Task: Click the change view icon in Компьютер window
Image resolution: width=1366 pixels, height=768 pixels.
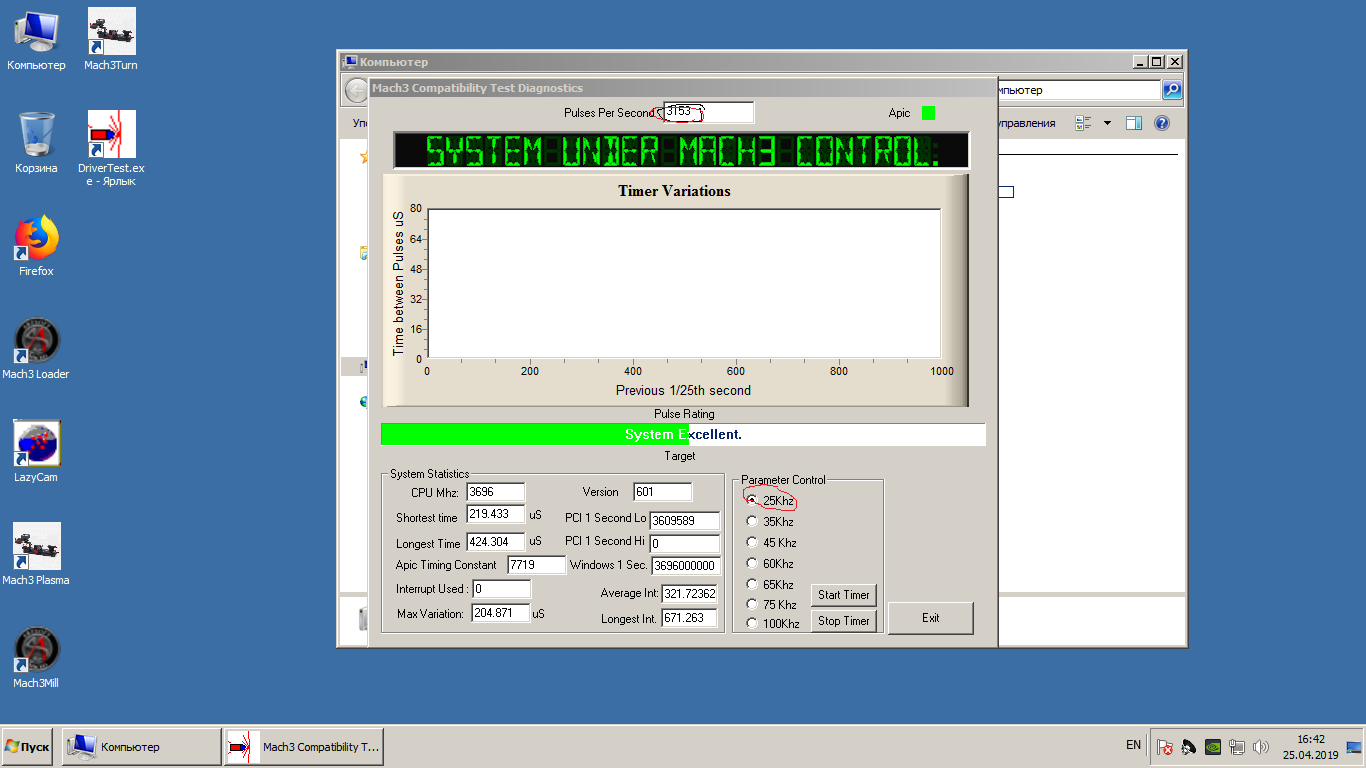Action: coord(1084,123)
